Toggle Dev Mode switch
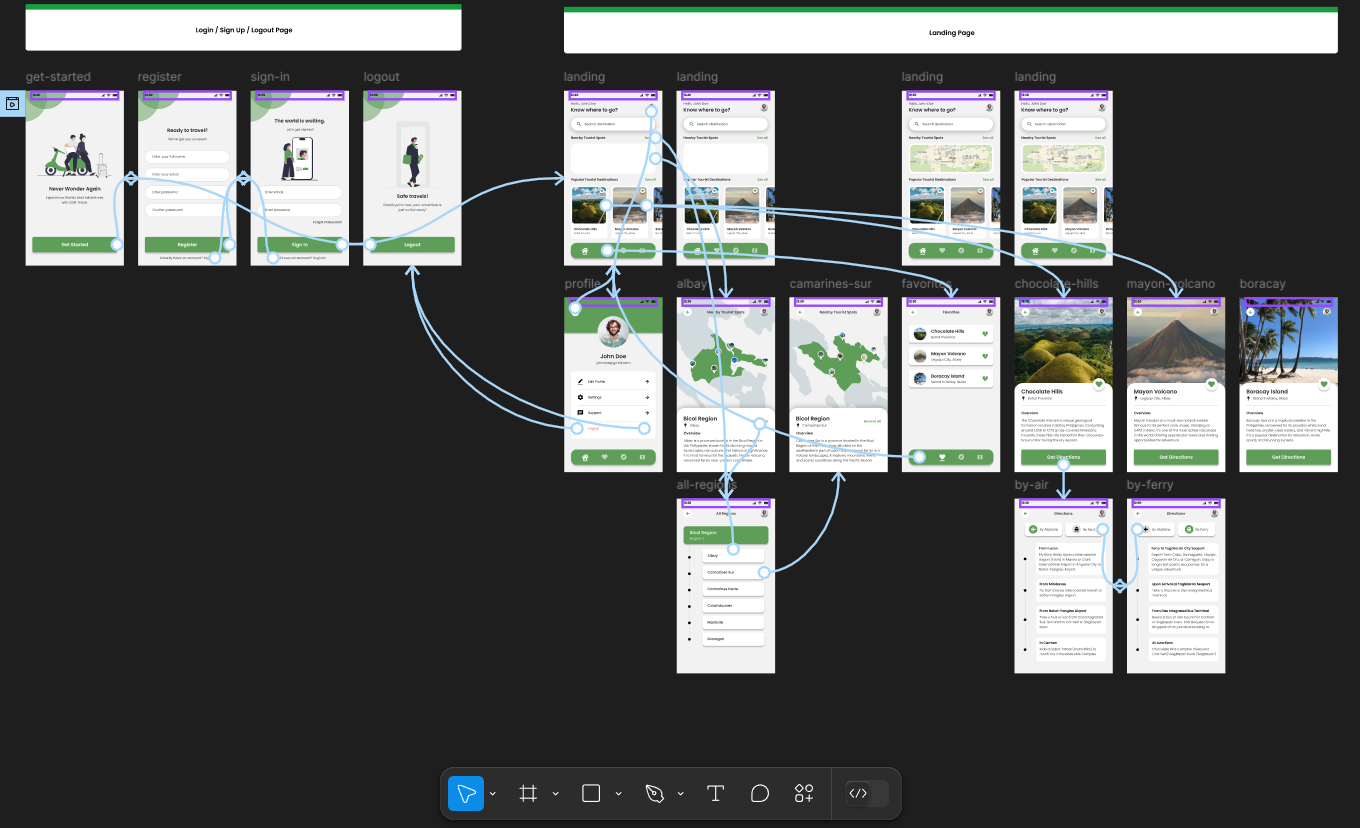Screen dimensions: 1360x828 click(x=866, y=794)
